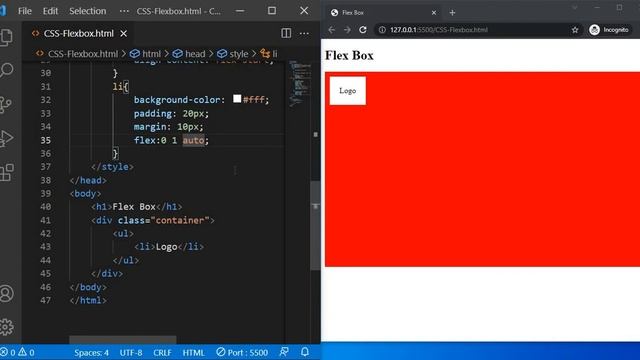
Task: Change indentation via Spaces: 4
Action: click(91, 353)
